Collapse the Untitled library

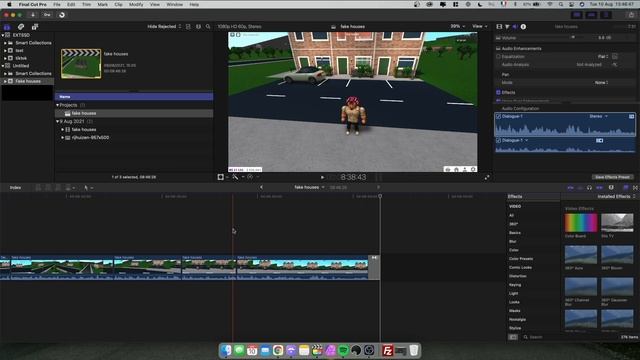[3, 66]
